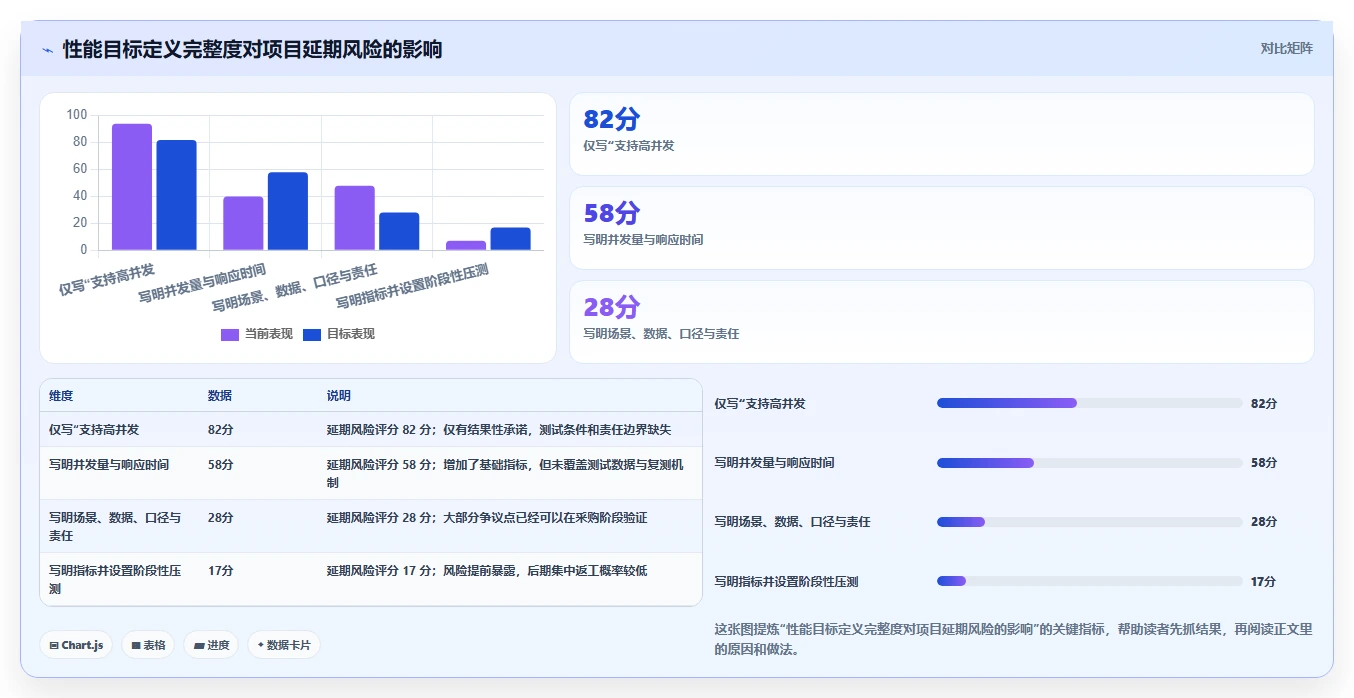Click the 说明 column header
1354x698 pixels.
339,396
